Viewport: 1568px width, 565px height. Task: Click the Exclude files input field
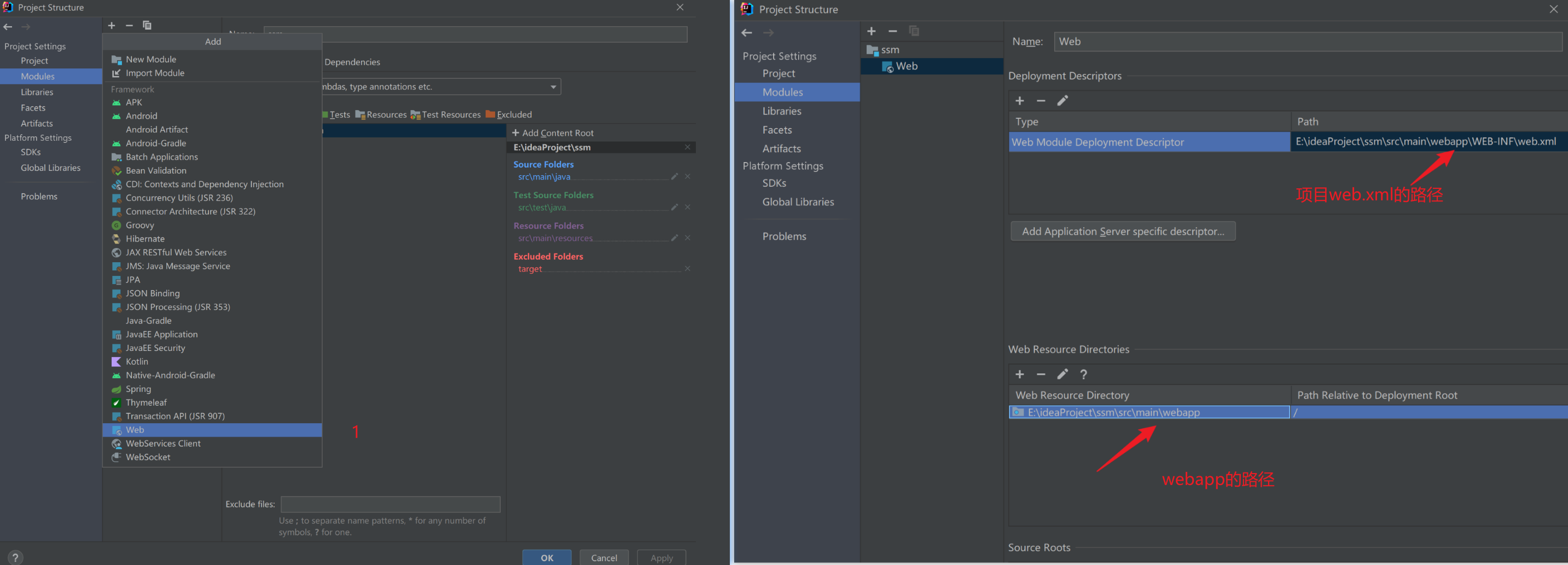(390, 504)
